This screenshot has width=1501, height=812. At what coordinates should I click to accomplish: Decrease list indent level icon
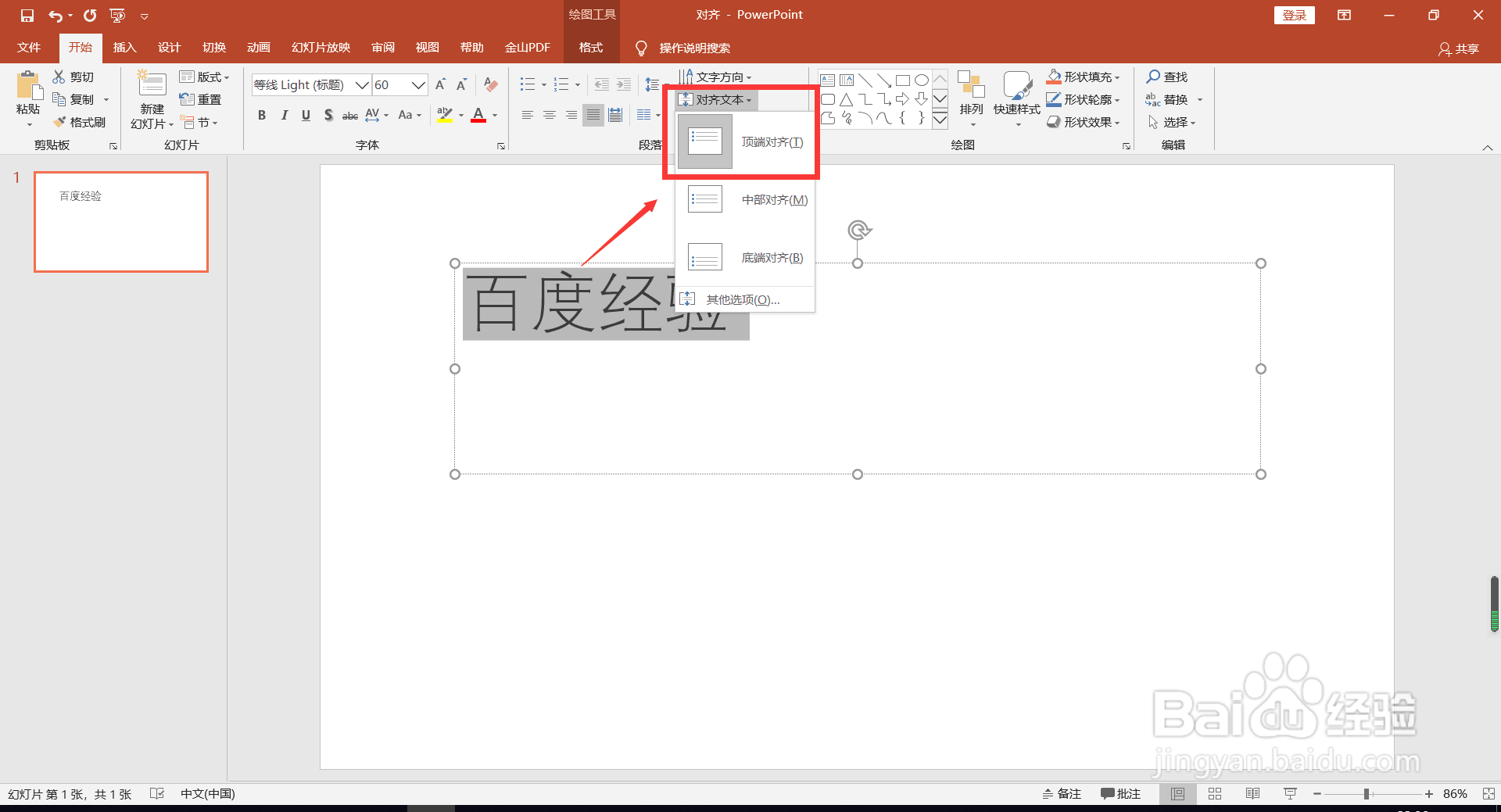tap(601, 84)
